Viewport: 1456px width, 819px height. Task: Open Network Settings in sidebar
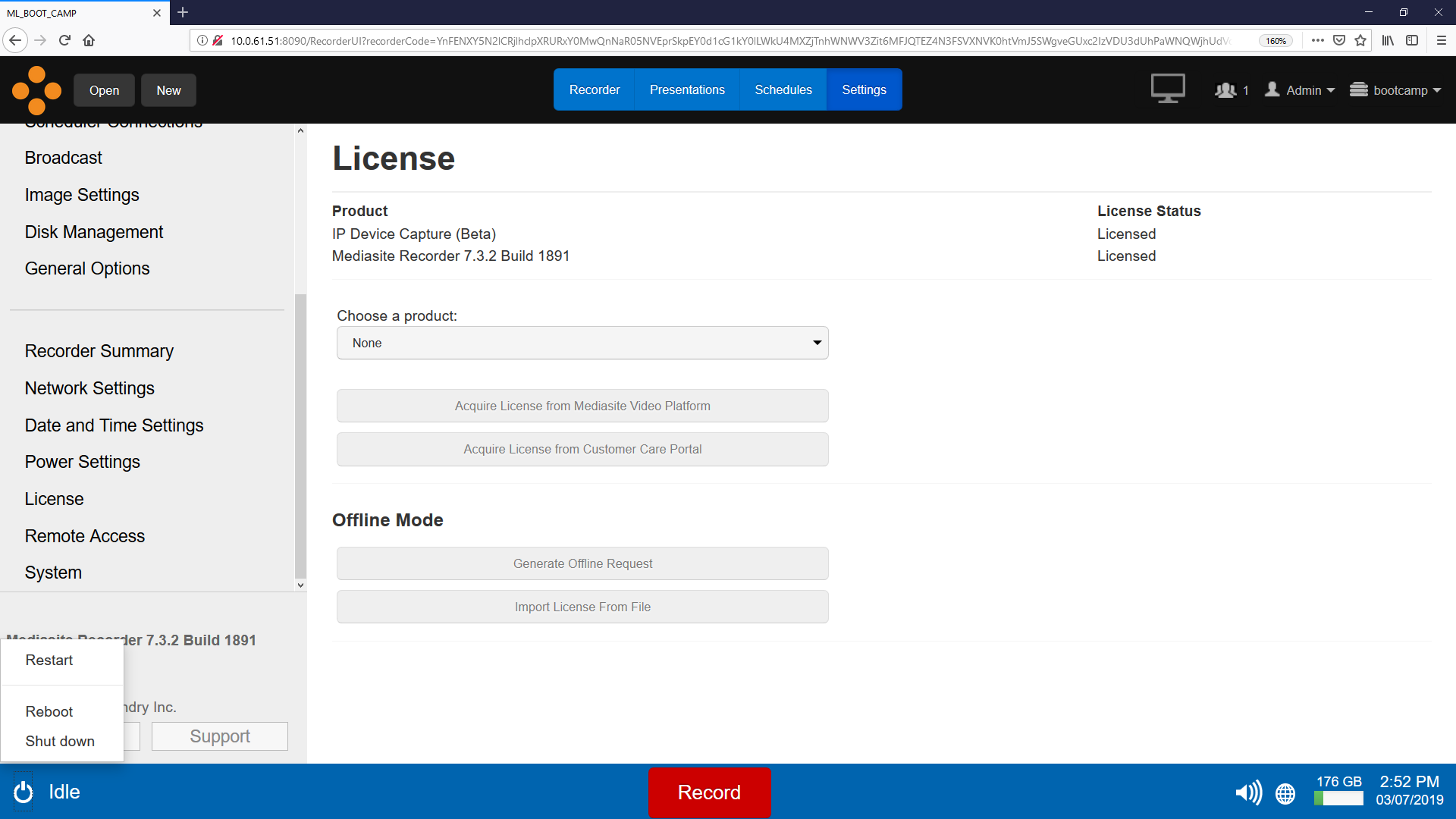coord(89,388)
